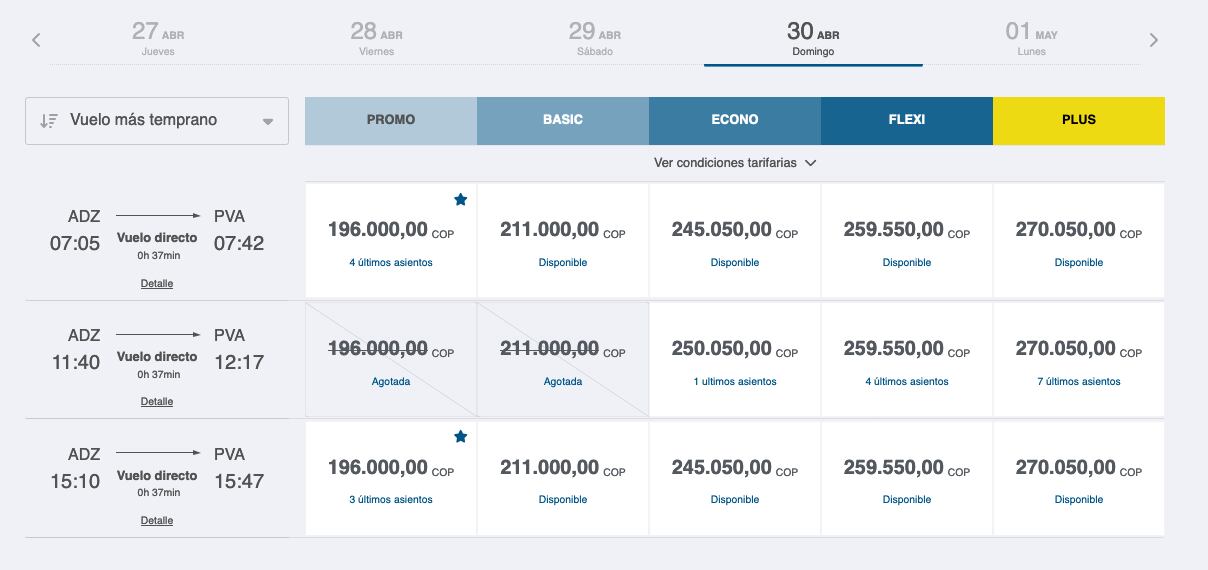Click the star icon on the 15:10 Promo fare
Viewport: 1208px width, 570px height.
coord(460,437)
